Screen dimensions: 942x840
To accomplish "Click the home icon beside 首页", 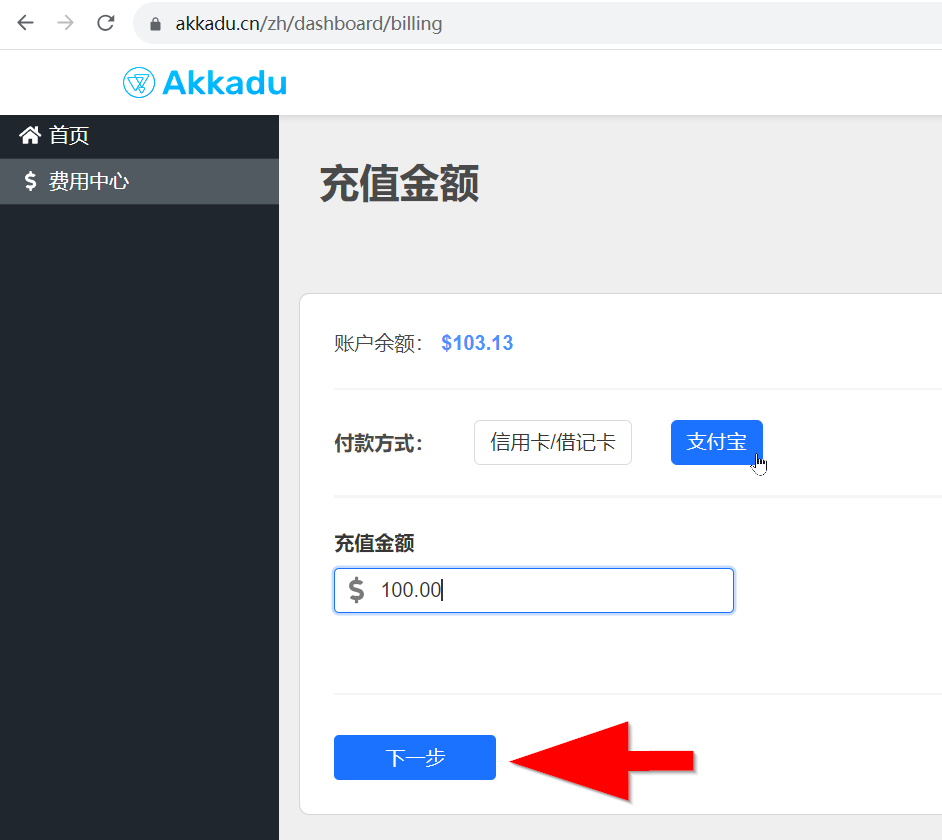I will [x=30, y=135].
